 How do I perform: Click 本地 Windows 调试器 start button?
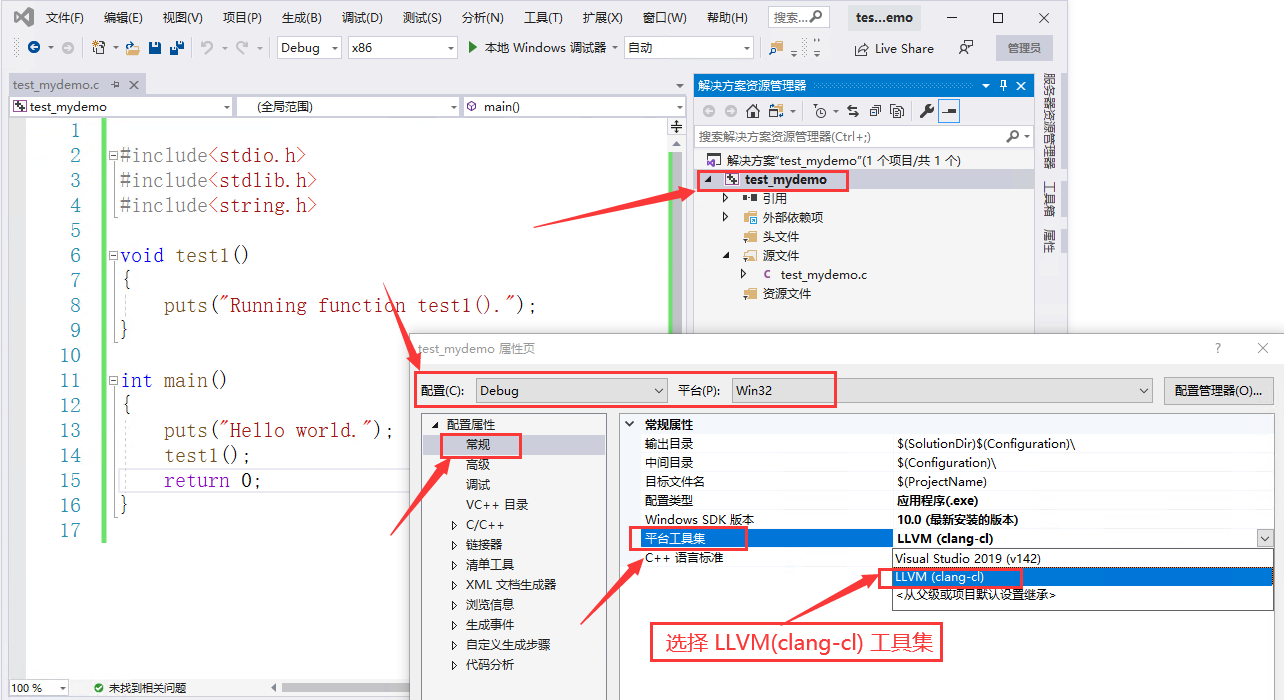pos(537,48)
